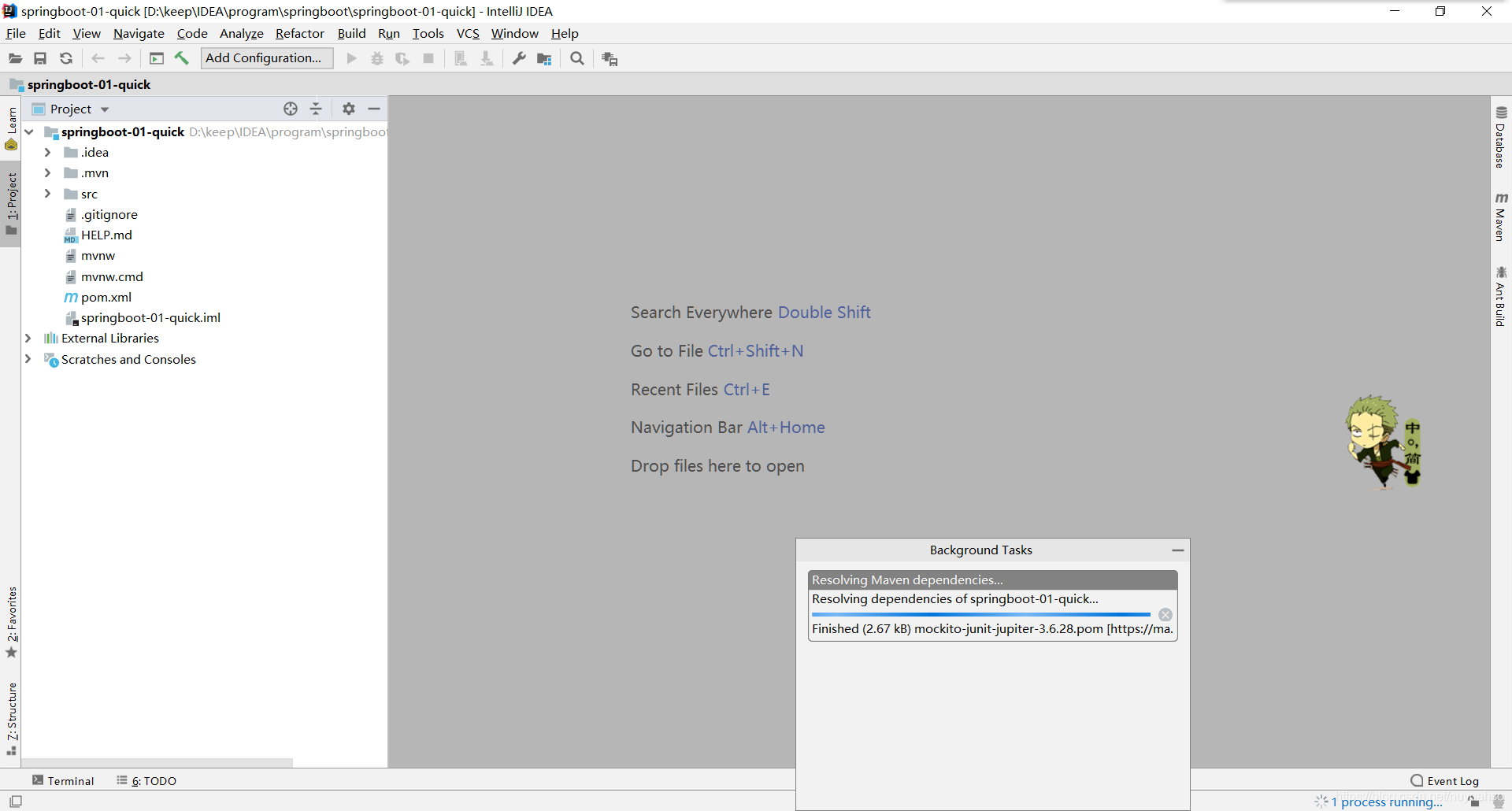Toggle the 1: Project side tab
1512x811 pixels.
pyautogui.click(x=11, y=204)
